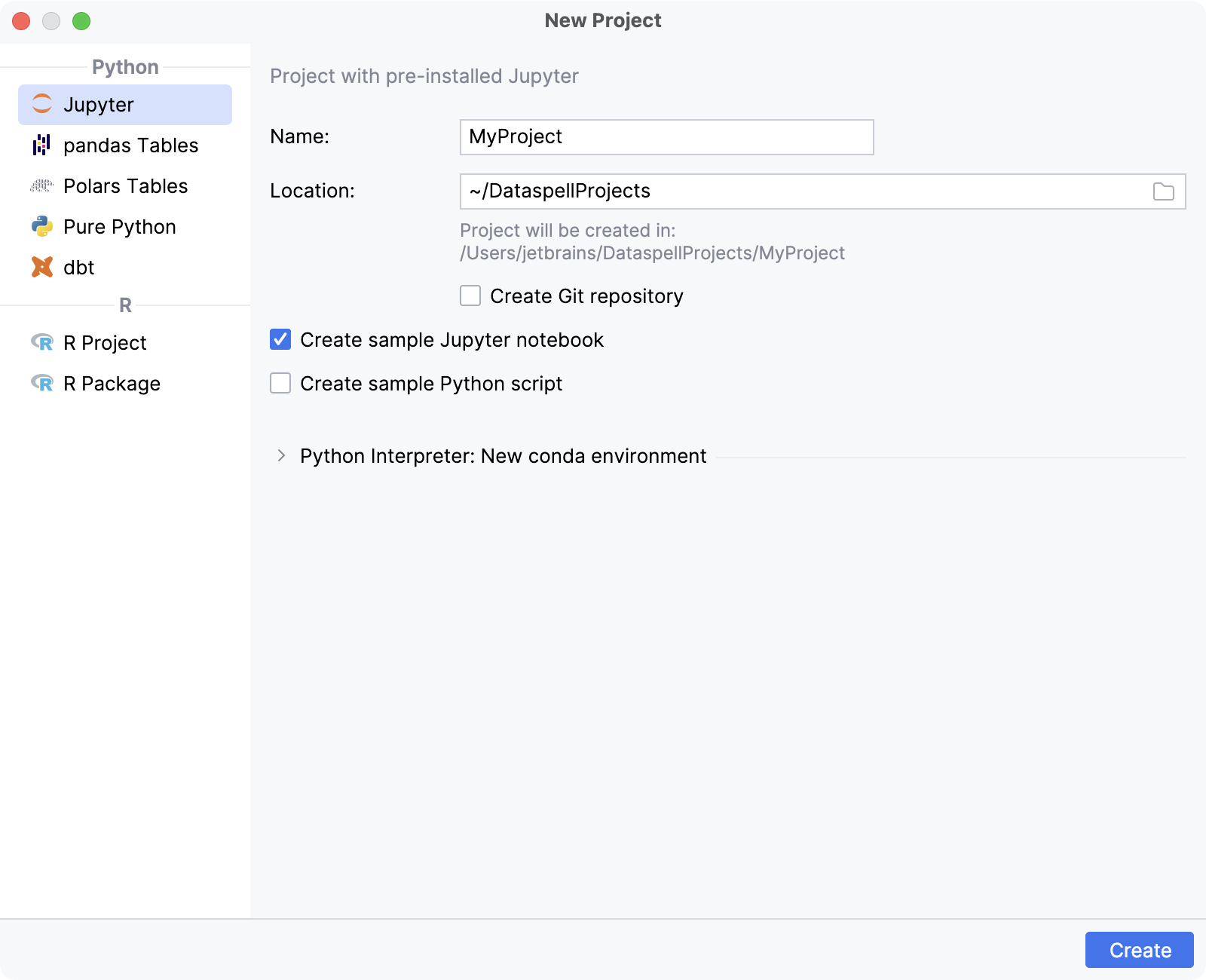Screen dimensions: 1206x980
Task: Open the folder browser for Location
Action: [1162, 191]
